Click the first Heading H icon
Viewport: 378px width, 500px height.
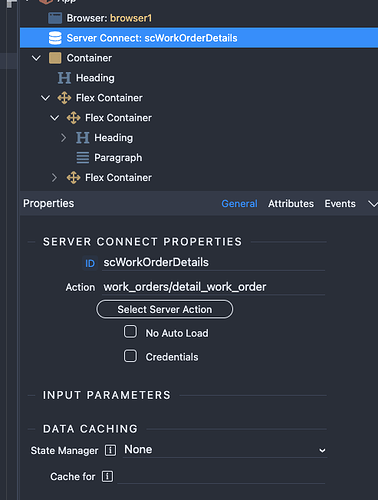tap(64, 78)
